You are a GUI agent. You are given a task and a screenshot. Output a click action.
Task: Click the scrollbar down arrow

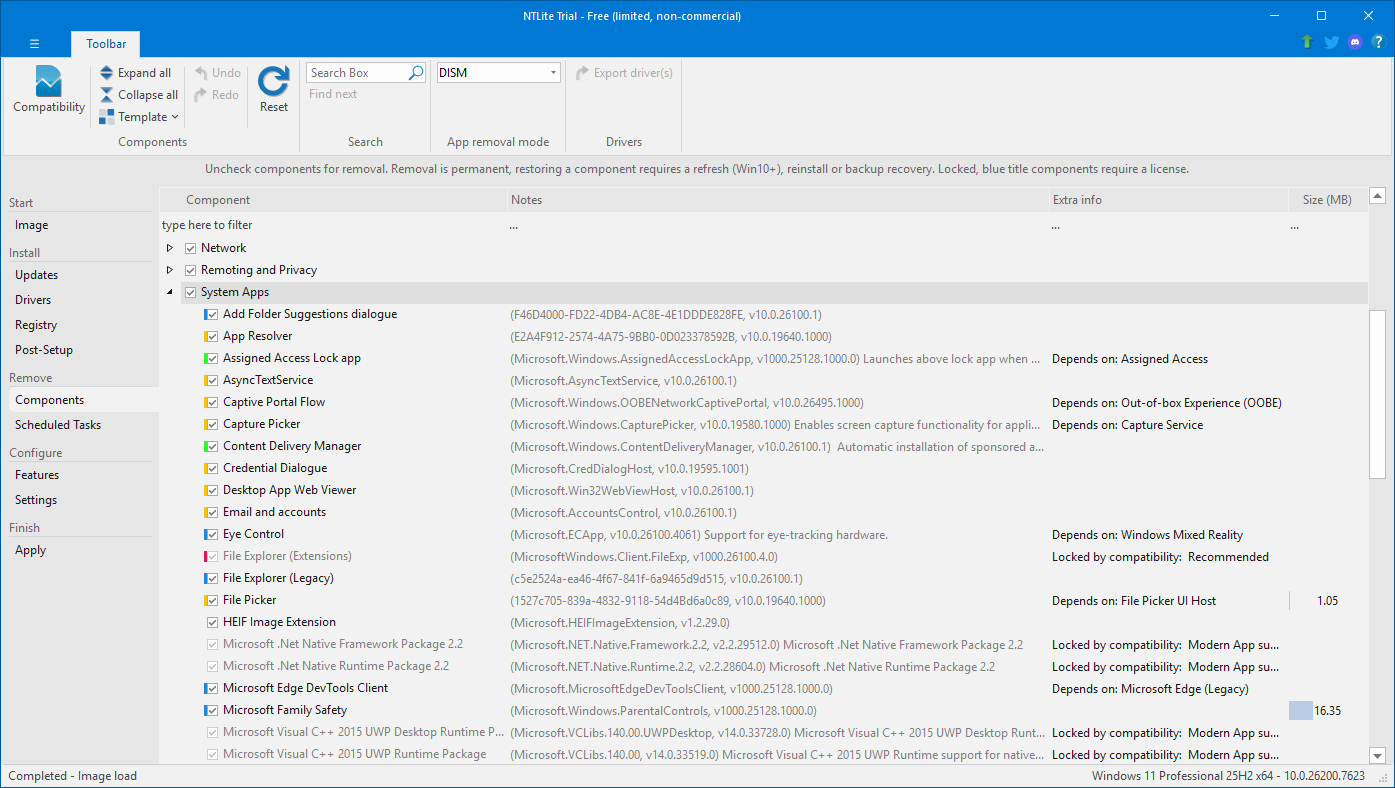[1377, 756]
